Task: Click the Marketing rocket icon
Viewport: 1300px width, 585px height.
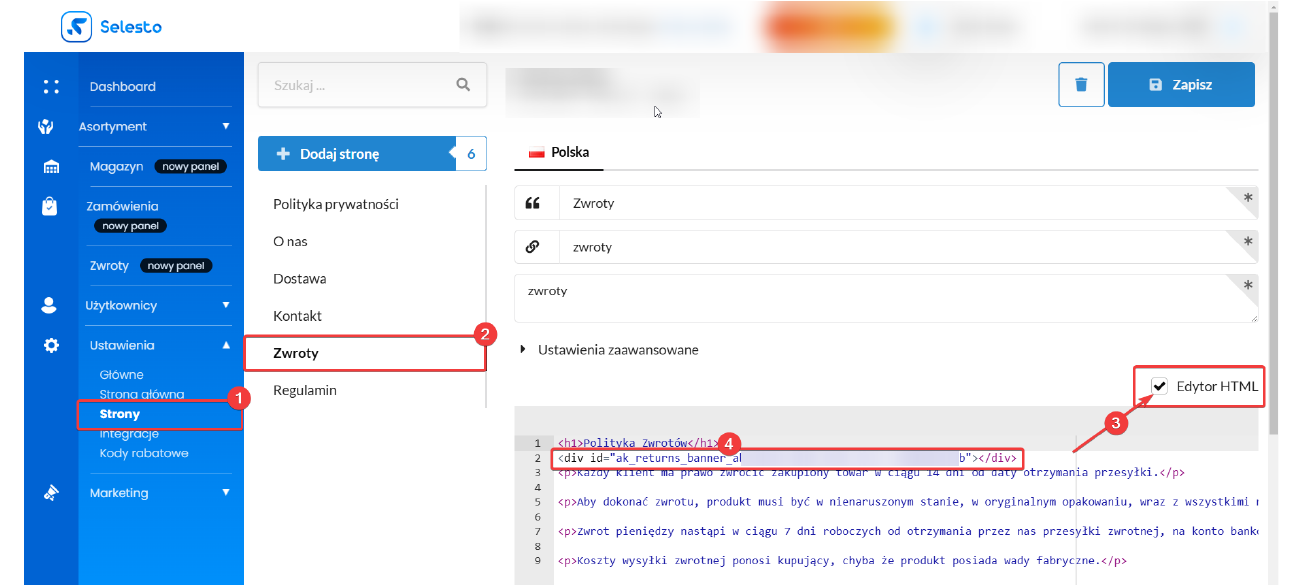Action: click(51, 493)
